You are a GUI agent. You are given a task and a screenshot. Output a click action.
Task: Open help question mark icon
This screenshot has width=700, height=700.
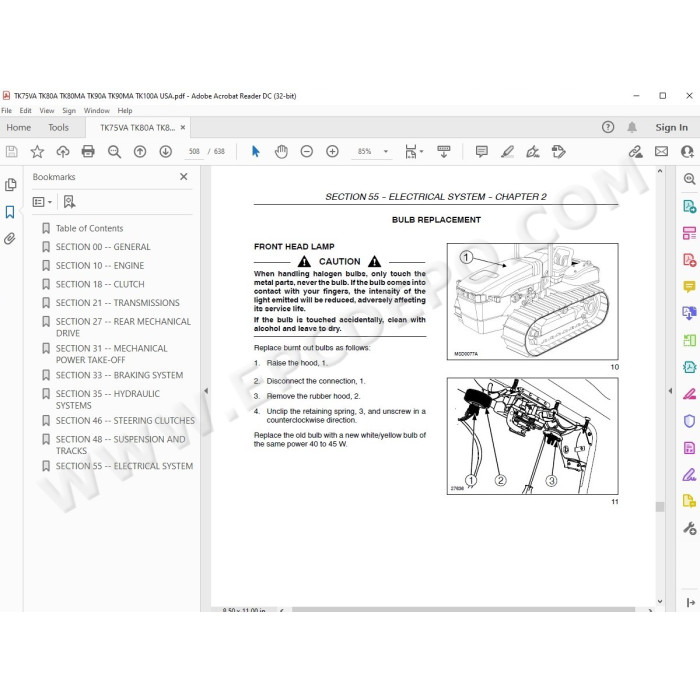pos(608,127)
